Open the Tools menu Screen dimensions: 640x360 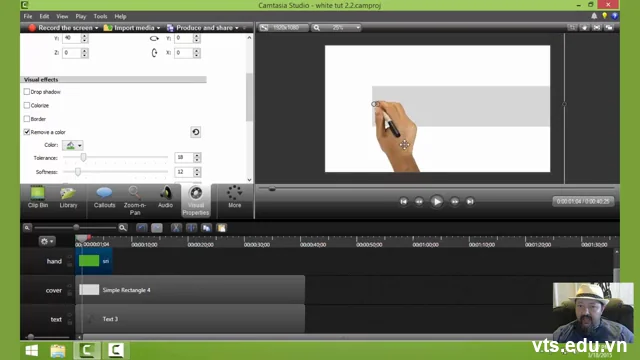100,16
